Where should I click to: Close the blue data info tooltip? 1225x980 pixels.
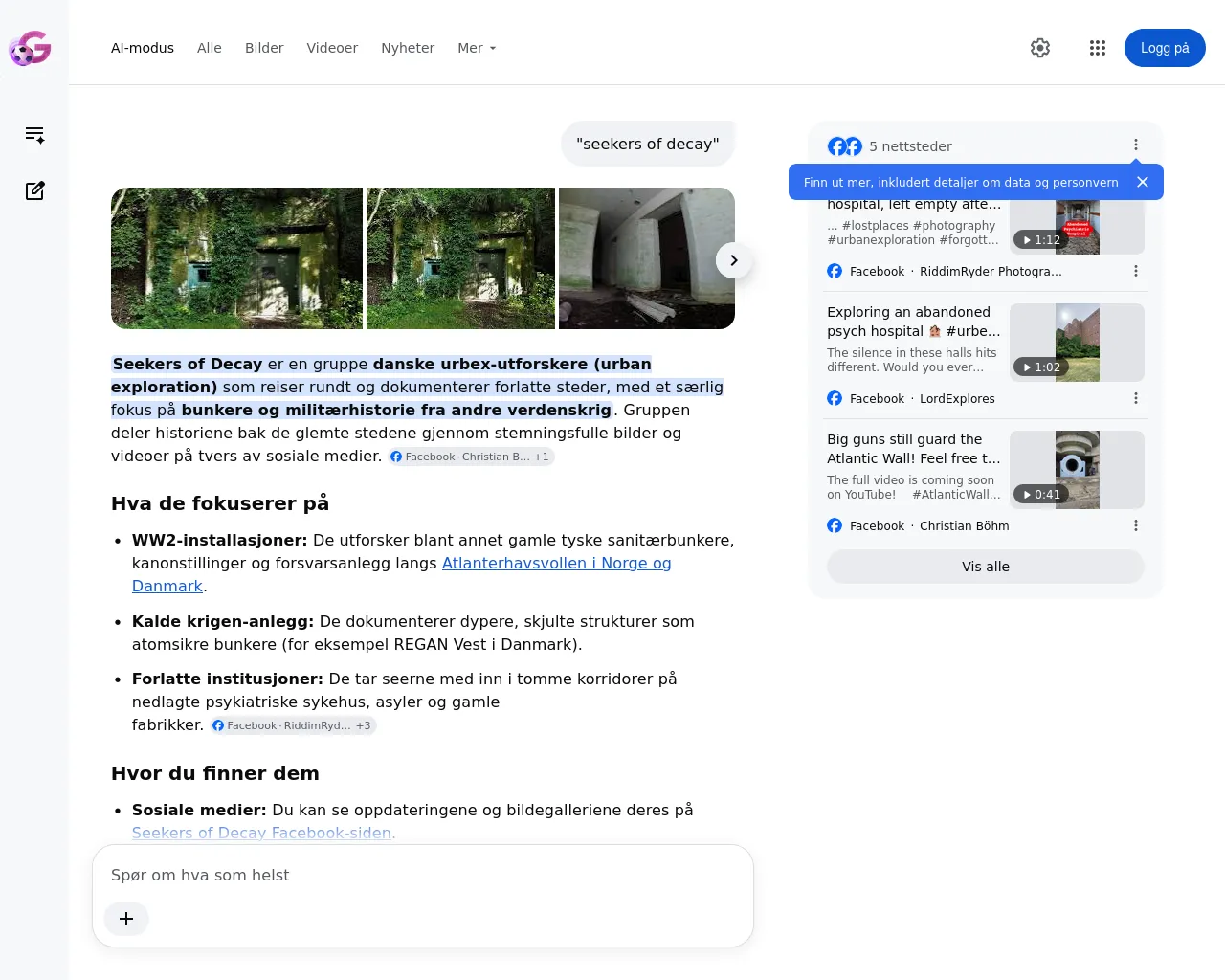pos(1142,182)
